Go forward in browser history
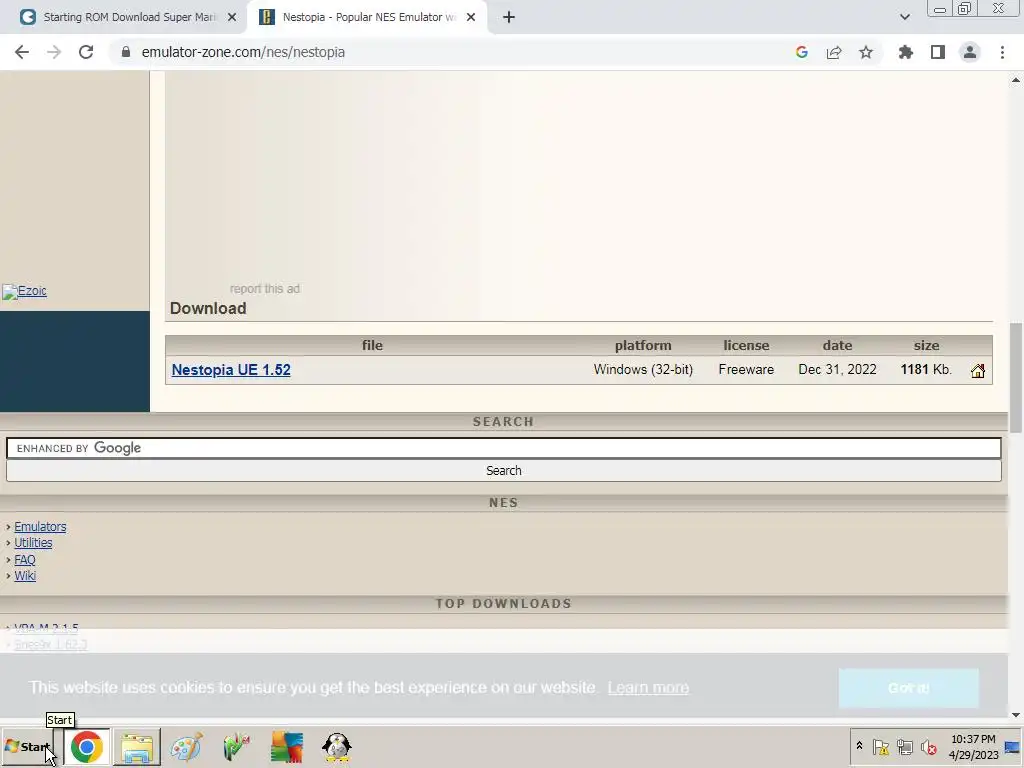 (x=54, y=52)
